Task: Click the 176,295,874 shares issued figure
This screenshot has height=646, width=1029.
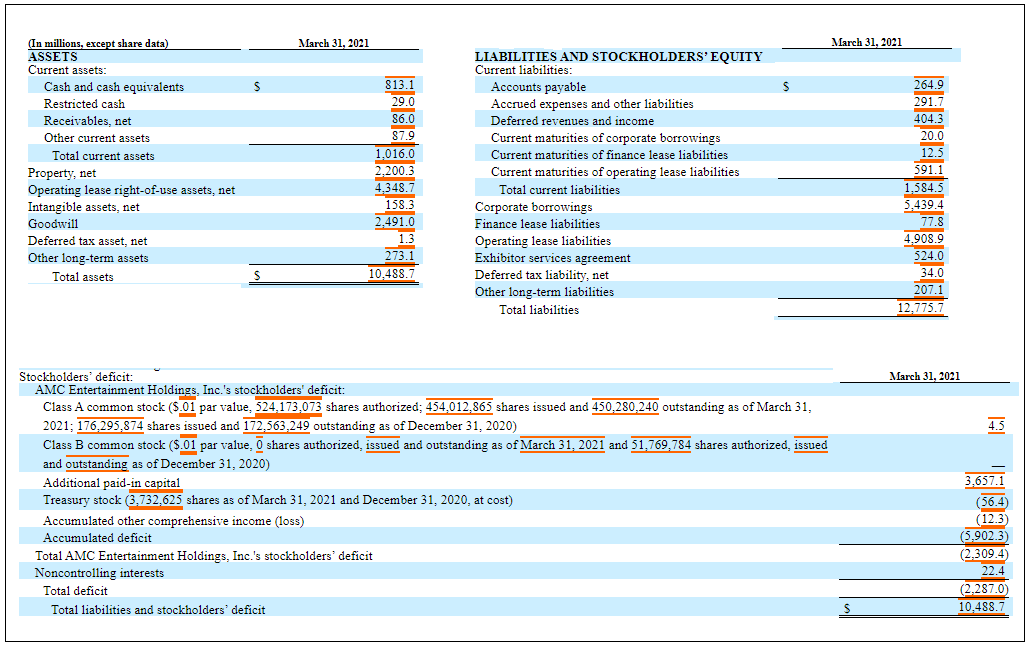Action: [110, 427]
